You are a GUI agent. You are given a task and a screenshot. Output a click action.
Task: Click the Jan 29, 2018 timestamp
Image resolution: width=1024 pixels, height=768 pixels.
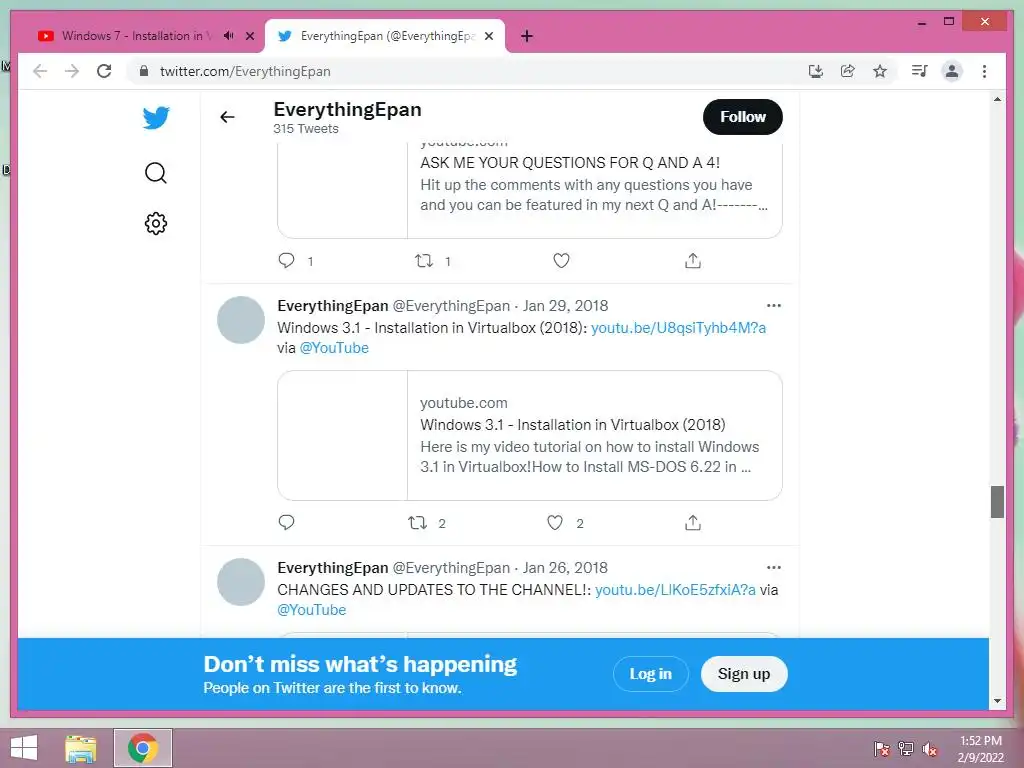point(566,306)
